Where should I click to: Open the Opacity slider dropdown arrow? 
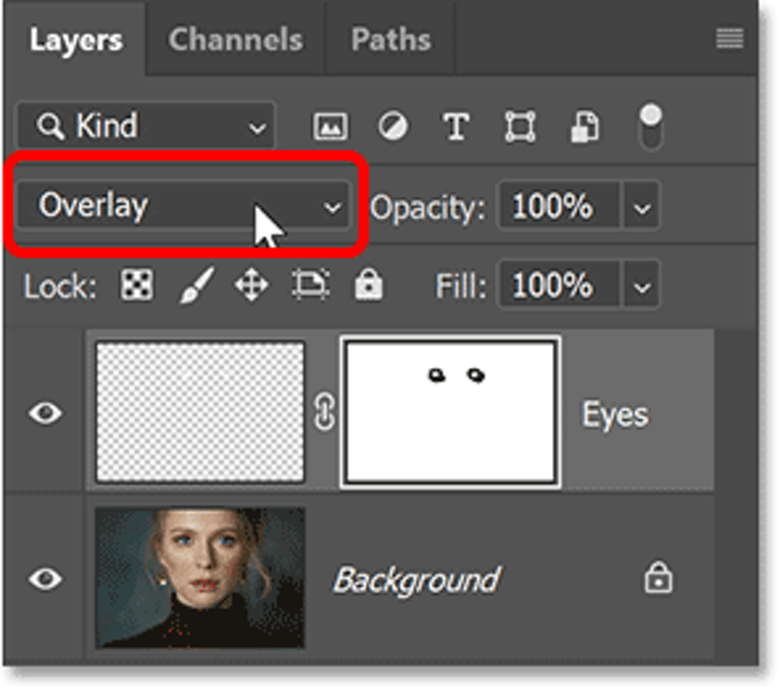pyautogui.click(x=642, y=206)
